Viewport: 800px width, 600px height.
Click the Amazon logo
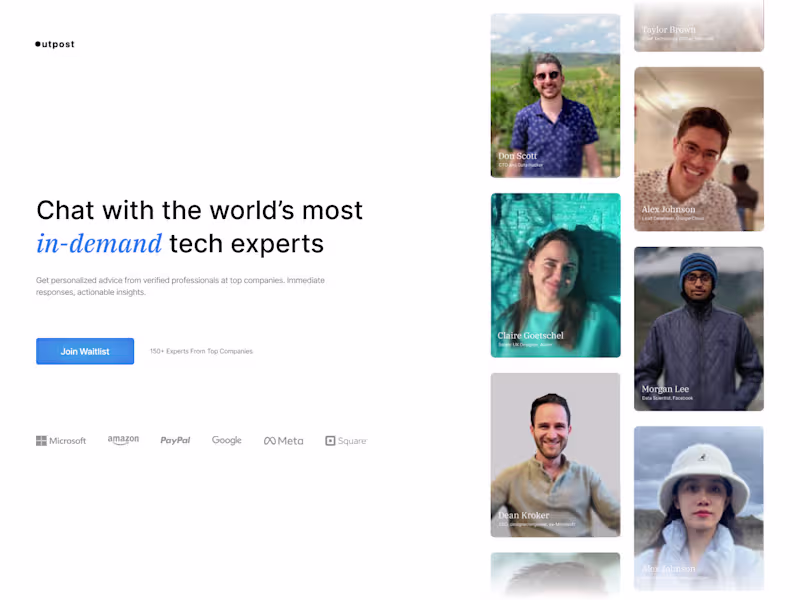(x=123, y=440)
